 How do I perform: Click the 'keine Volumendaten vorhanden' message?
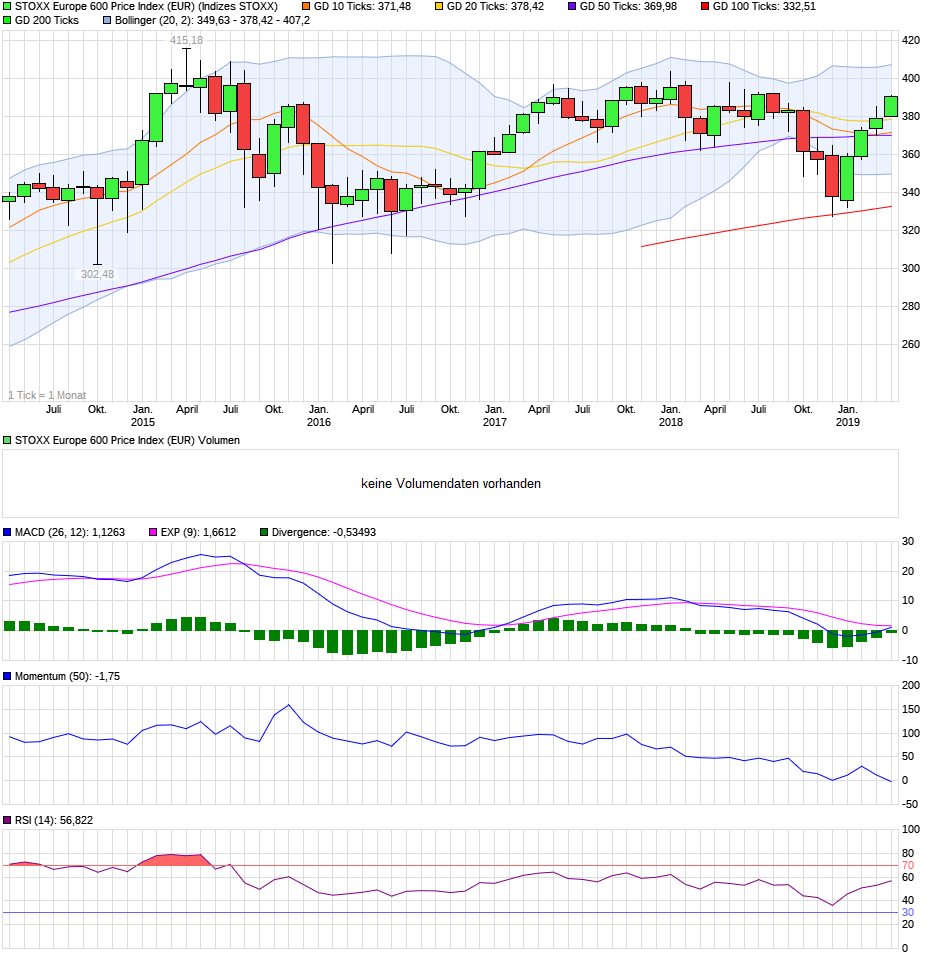(x=451, y=484)
